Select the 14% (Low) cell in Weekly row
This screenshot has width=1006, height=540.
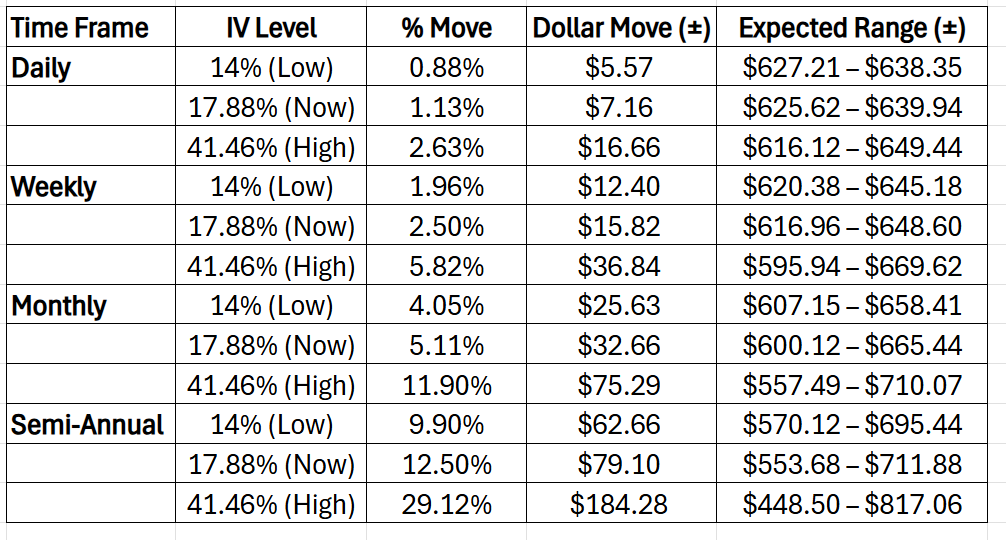[x=271, y=187]
